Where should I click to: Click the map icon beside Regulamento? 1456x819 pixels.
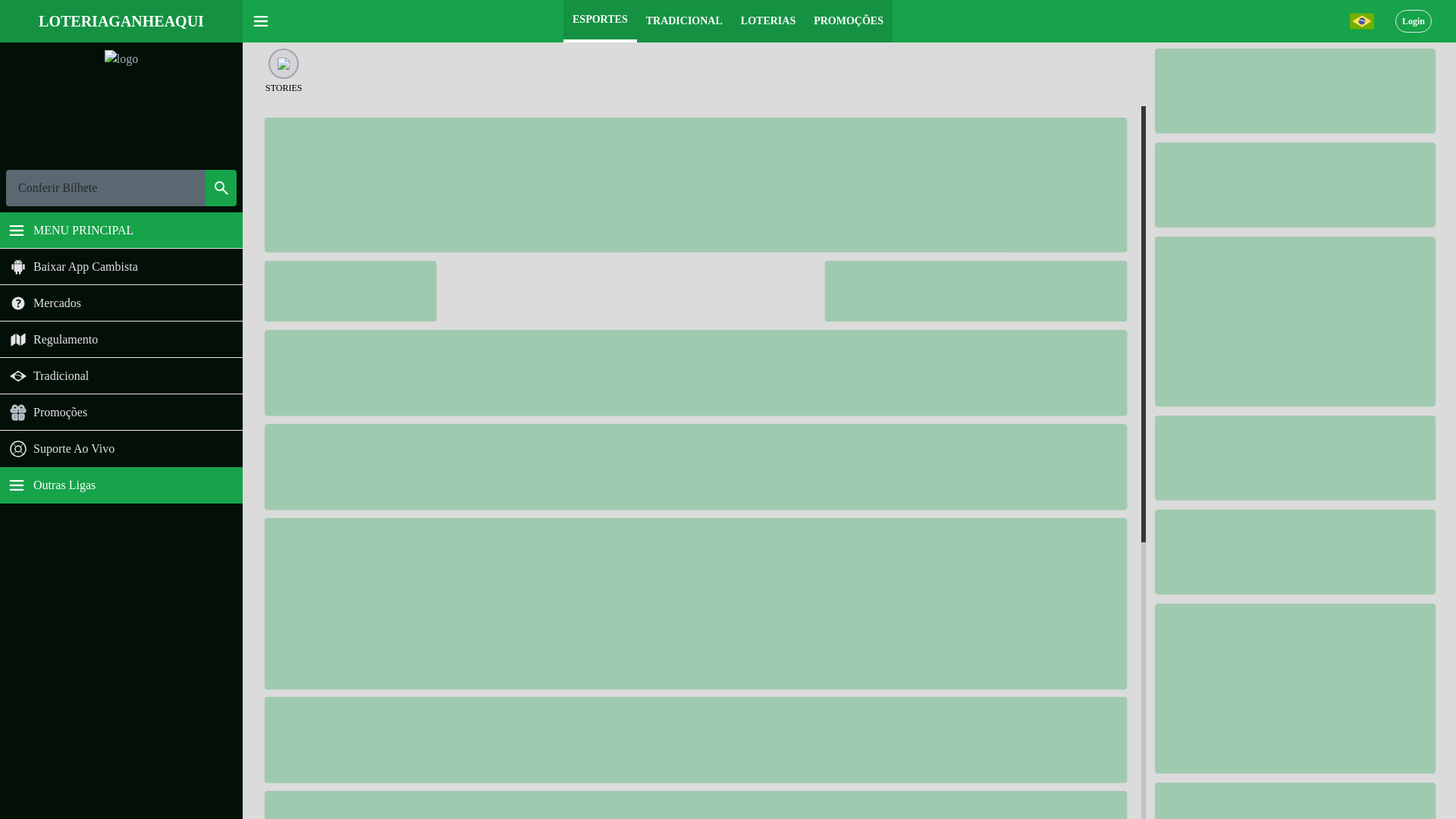18,340
